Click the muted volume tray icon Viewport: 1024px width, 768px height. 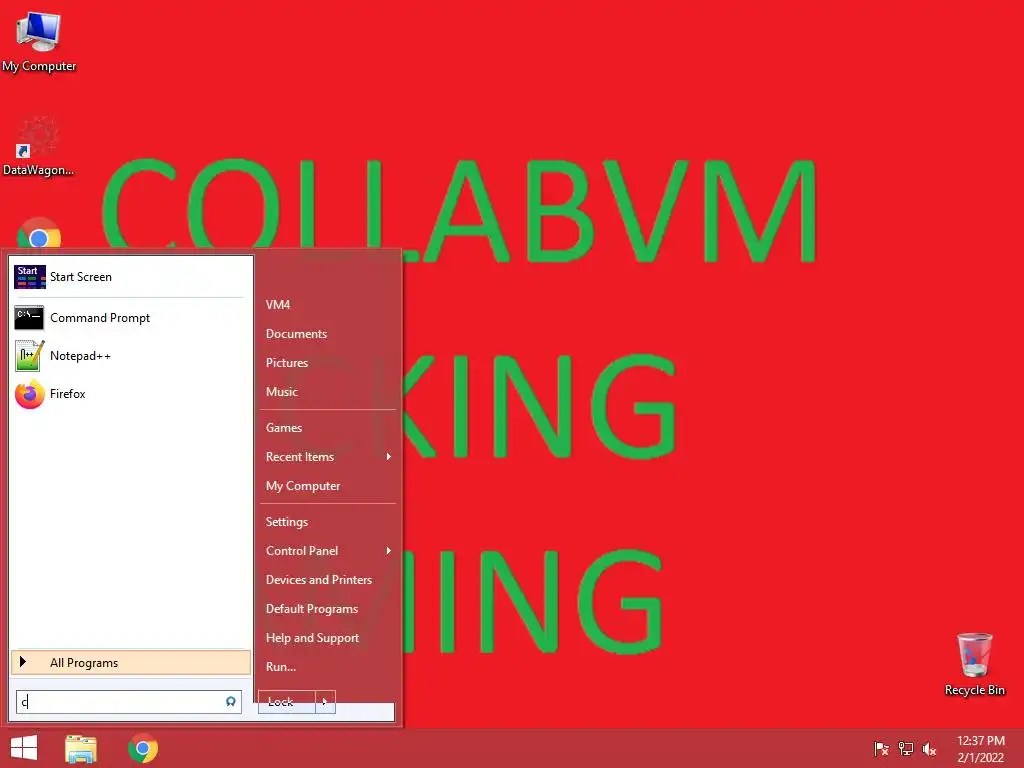tap(929, 748)
